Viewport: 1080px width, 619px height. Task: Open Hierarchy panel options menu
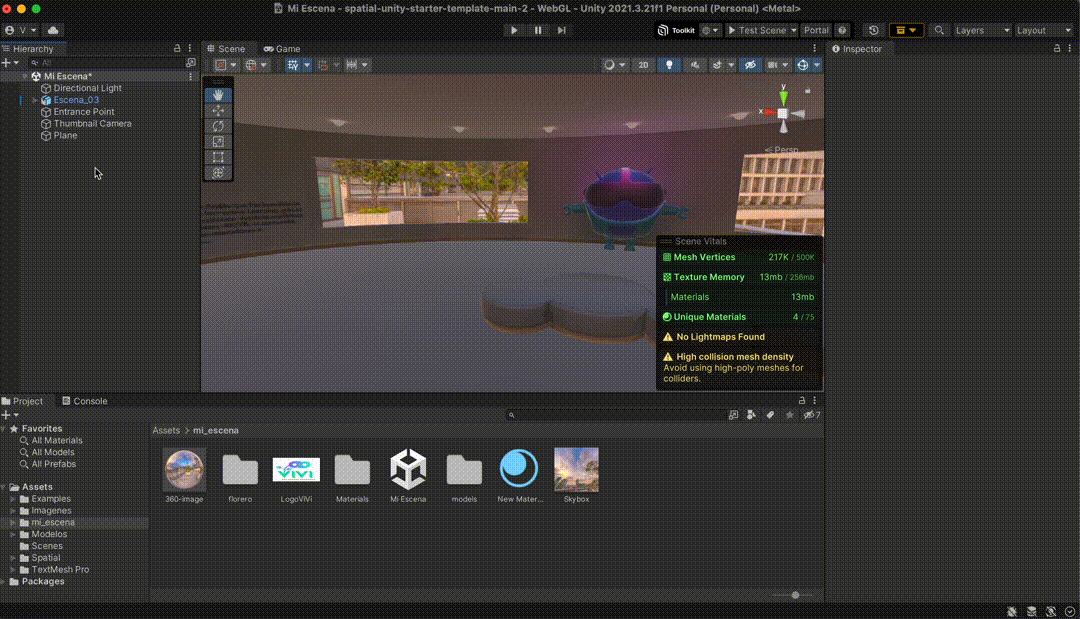[x=190, y=49]
